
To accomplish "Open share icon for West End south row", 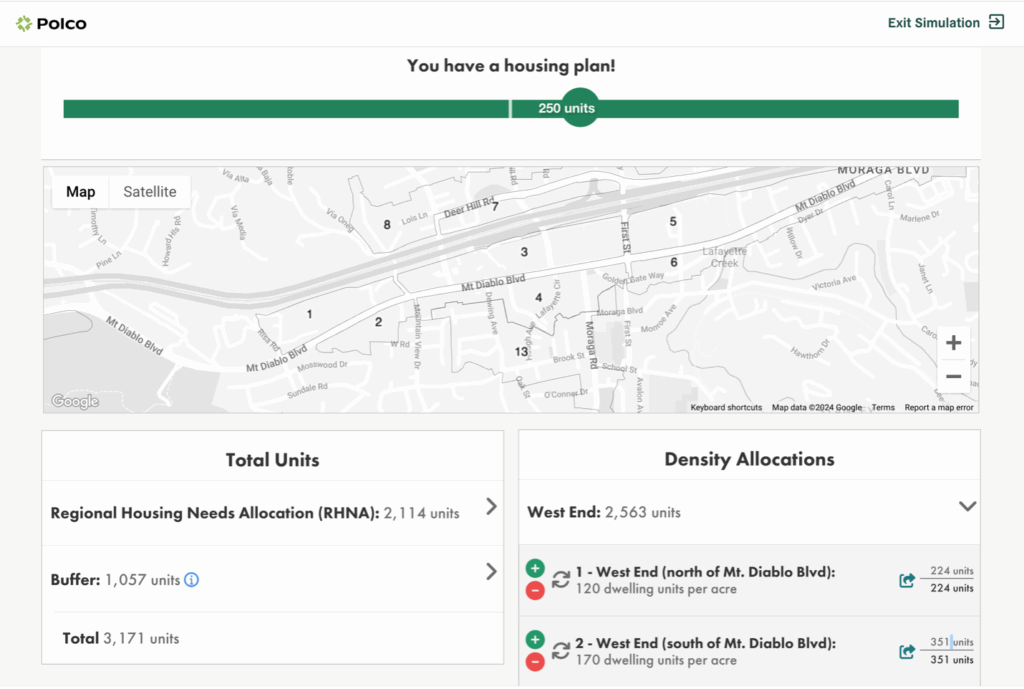I will point(907,651).
